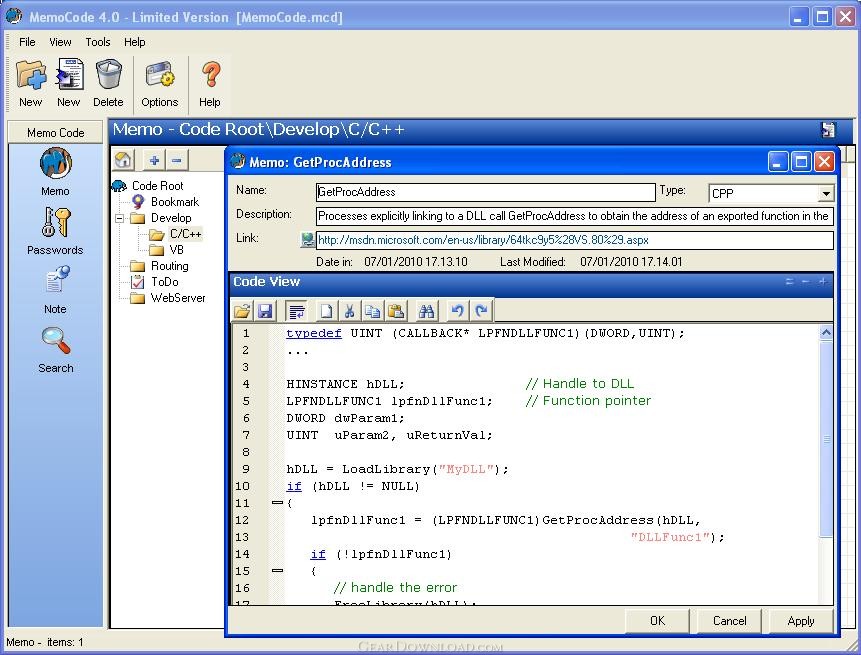This screenshot has height=655, width=861.
Task: Select the C/C++ folder in the tree
Action: [x=186, y=234]
